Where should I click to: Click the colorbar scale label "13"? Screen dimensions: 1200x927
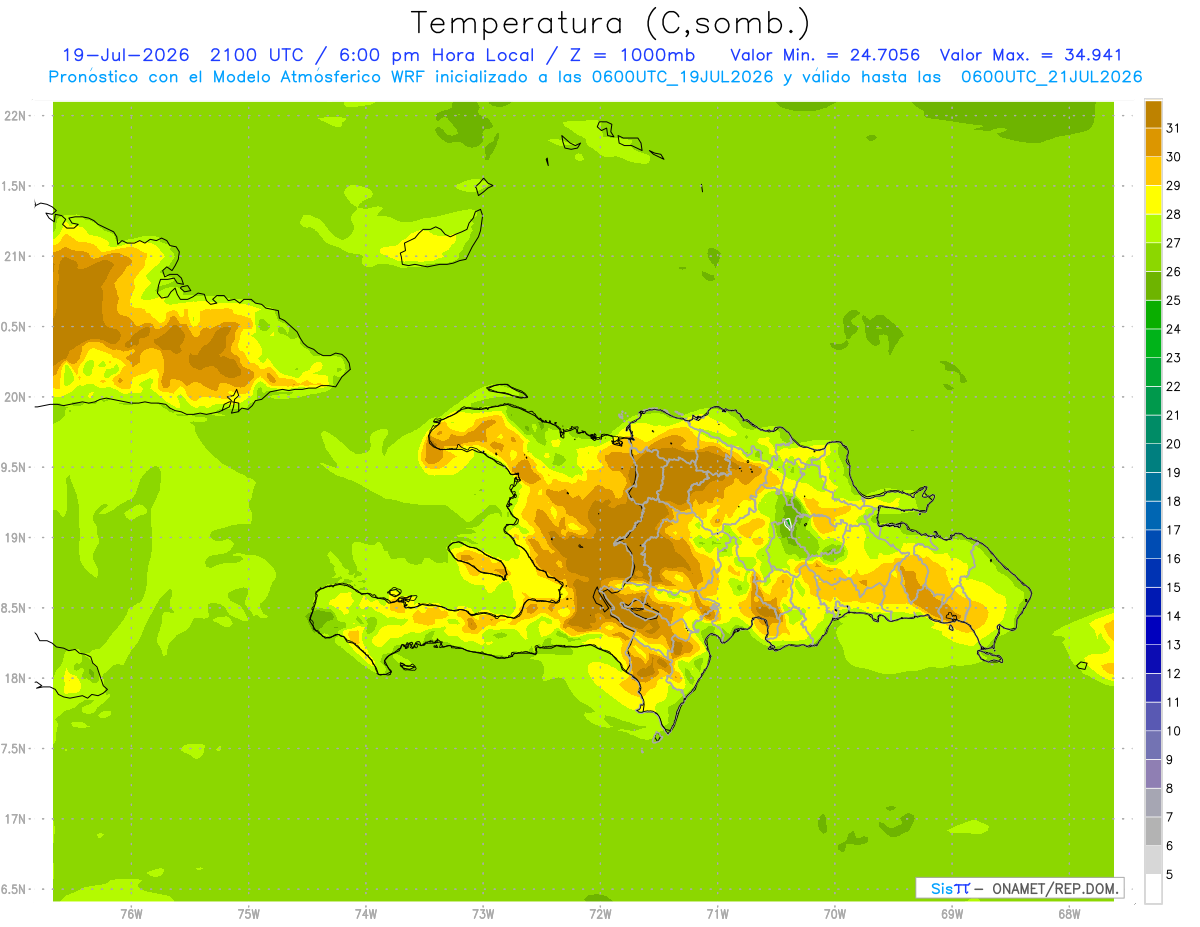(x=1173, y=645)
